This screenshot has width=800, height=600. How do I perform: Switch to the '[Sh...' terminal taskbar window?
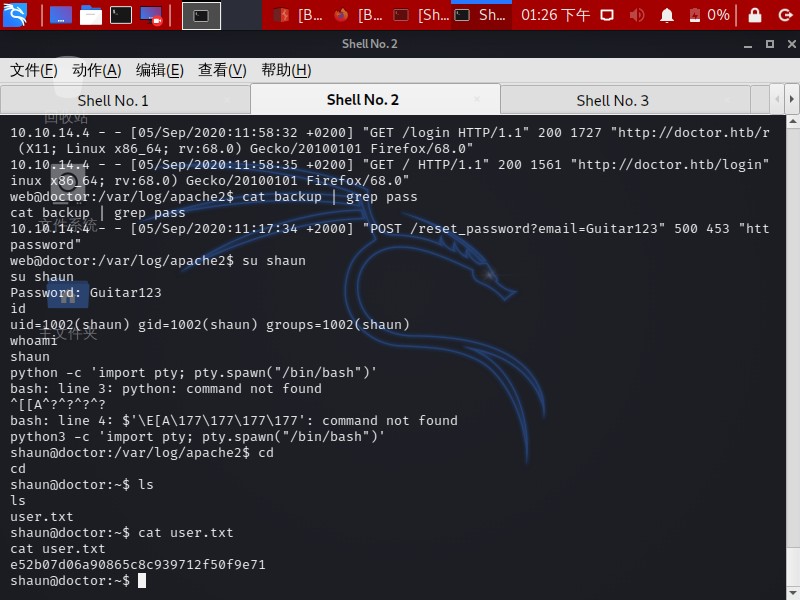click(421, 15)
